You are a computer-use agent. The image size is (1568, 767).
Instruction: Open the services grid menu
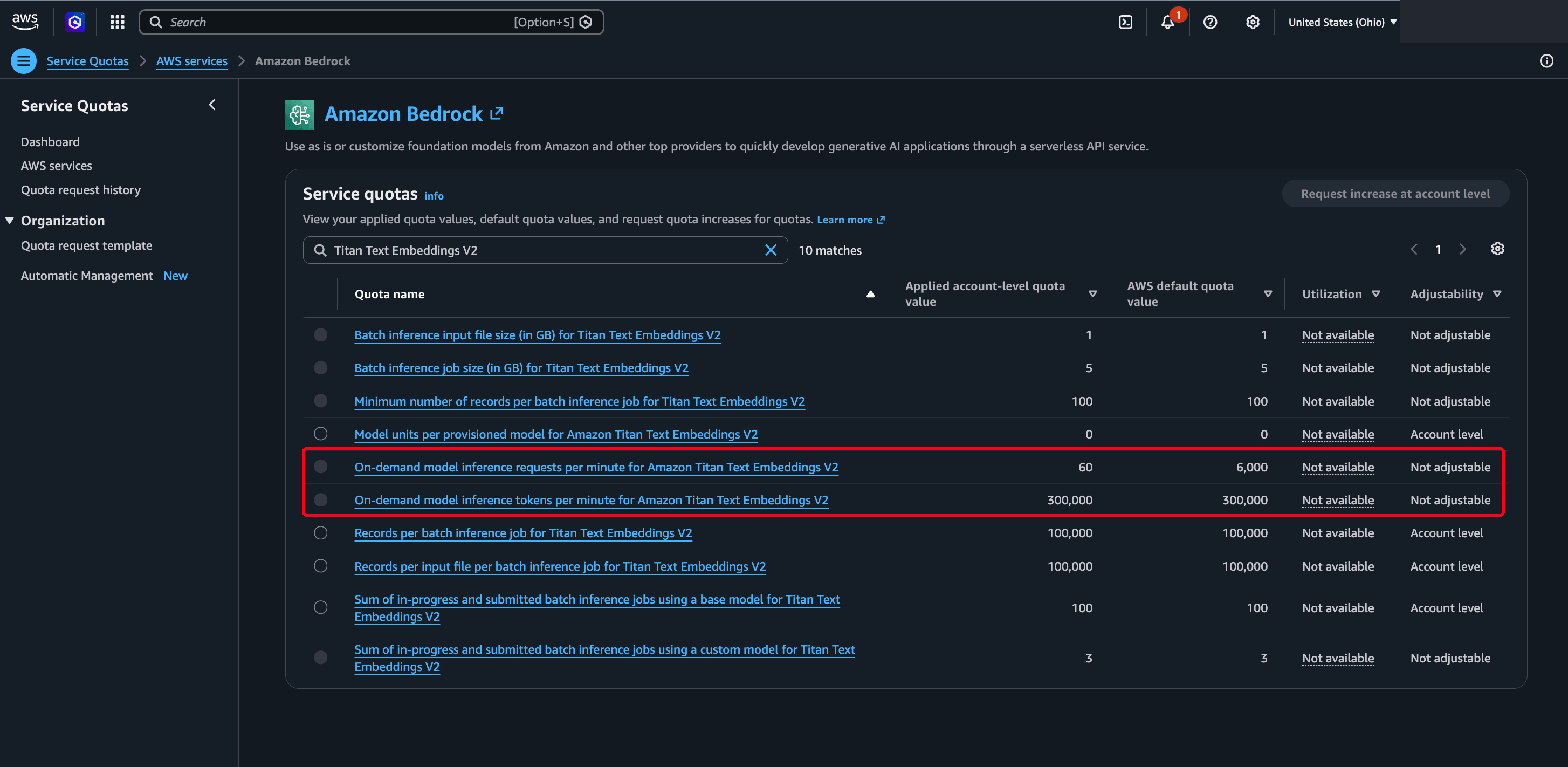tap(117, 22)
